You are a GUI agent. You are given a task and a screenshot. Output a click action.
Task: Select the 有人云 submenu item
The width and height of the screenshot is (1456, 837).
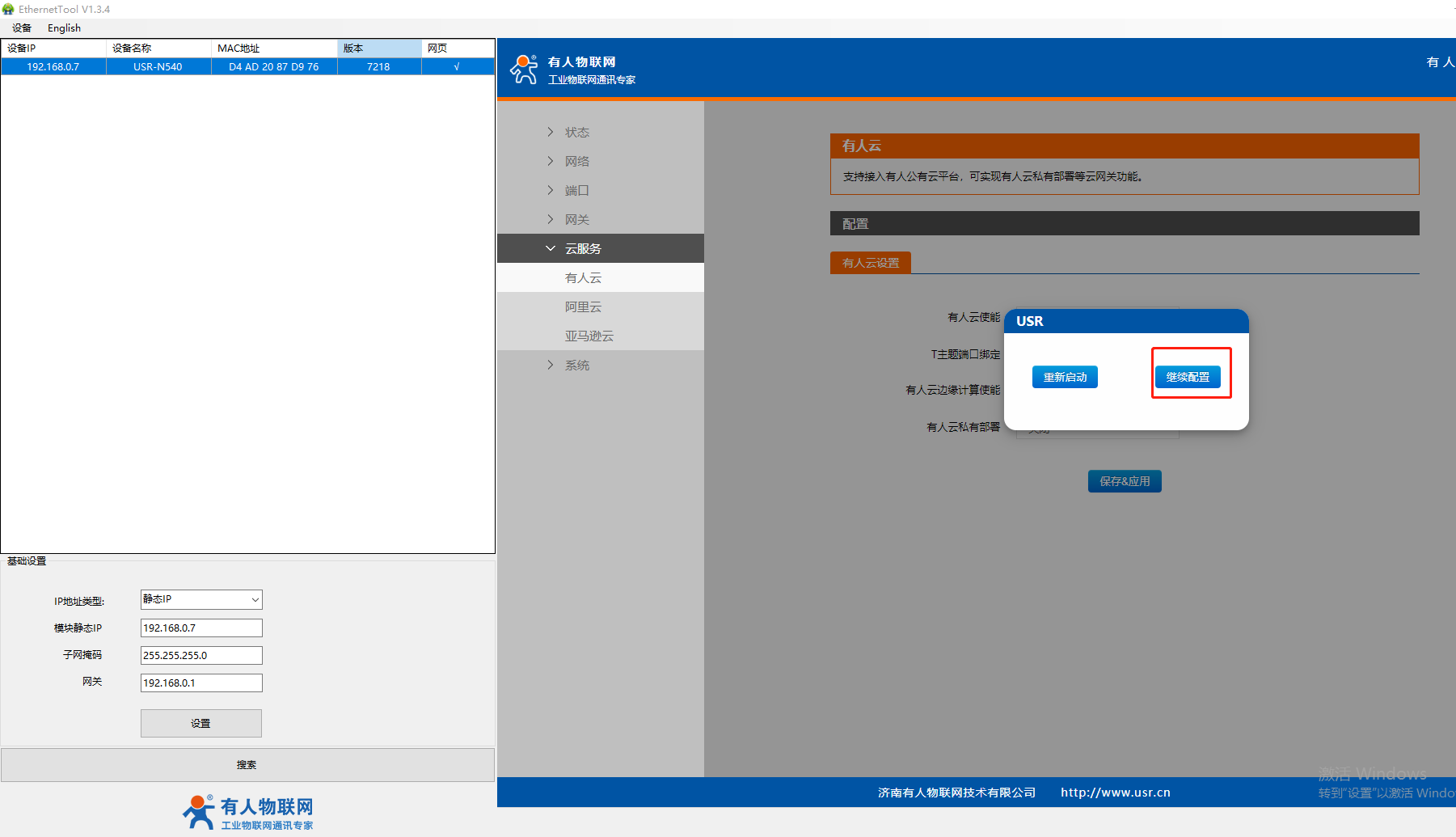click(x=600, y=277)
